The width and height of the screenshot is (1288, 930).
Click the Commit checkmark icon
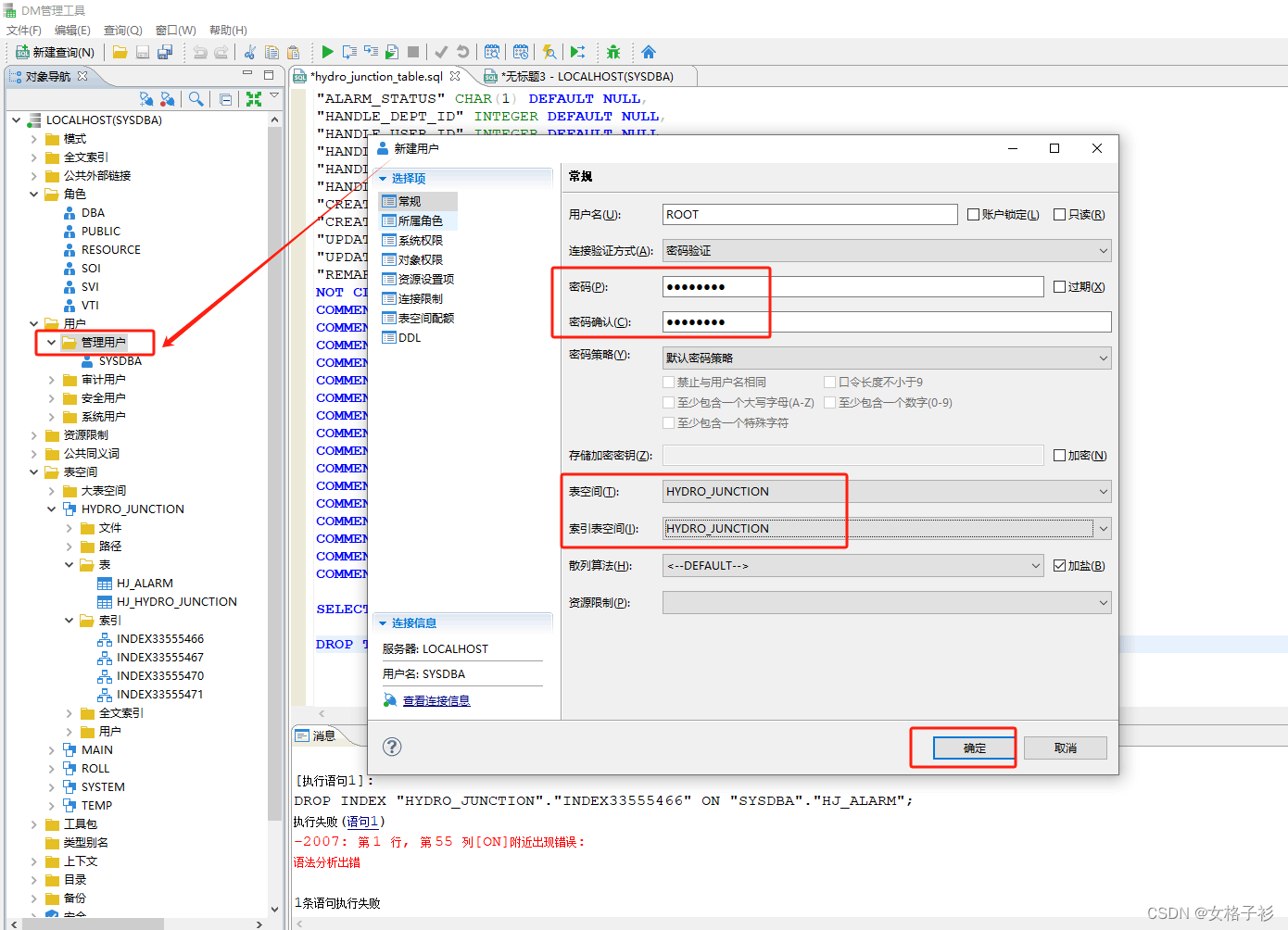441,52
